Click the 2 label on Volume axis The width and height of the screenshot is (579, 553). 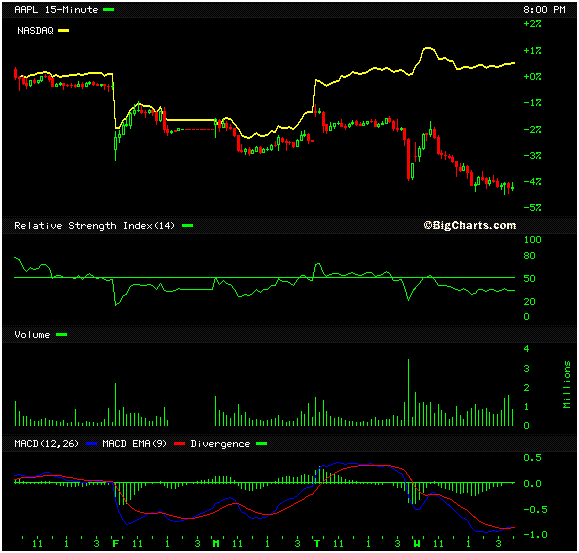526,388
